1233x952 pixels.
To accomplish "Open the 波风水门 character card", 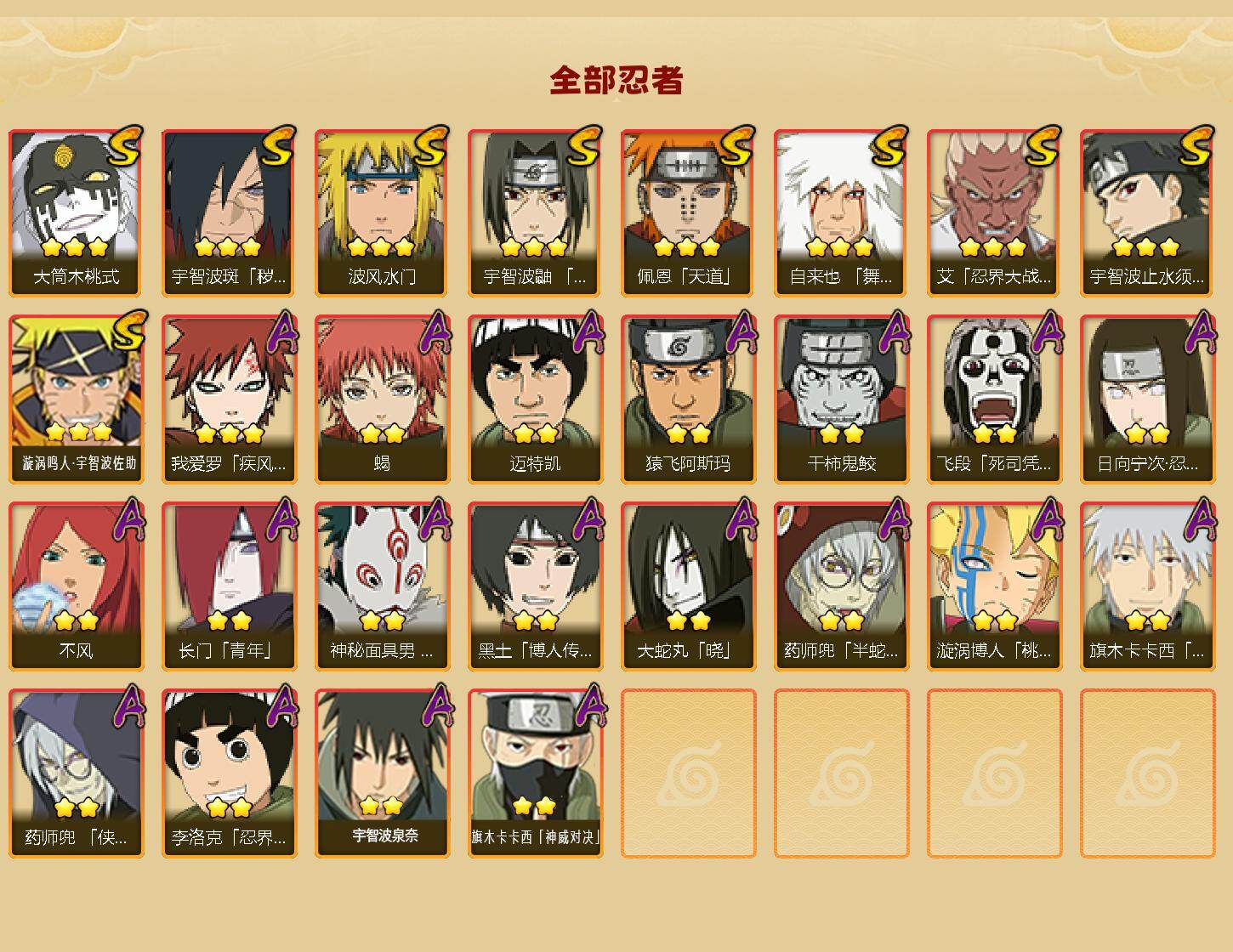I will click(383, 212).
